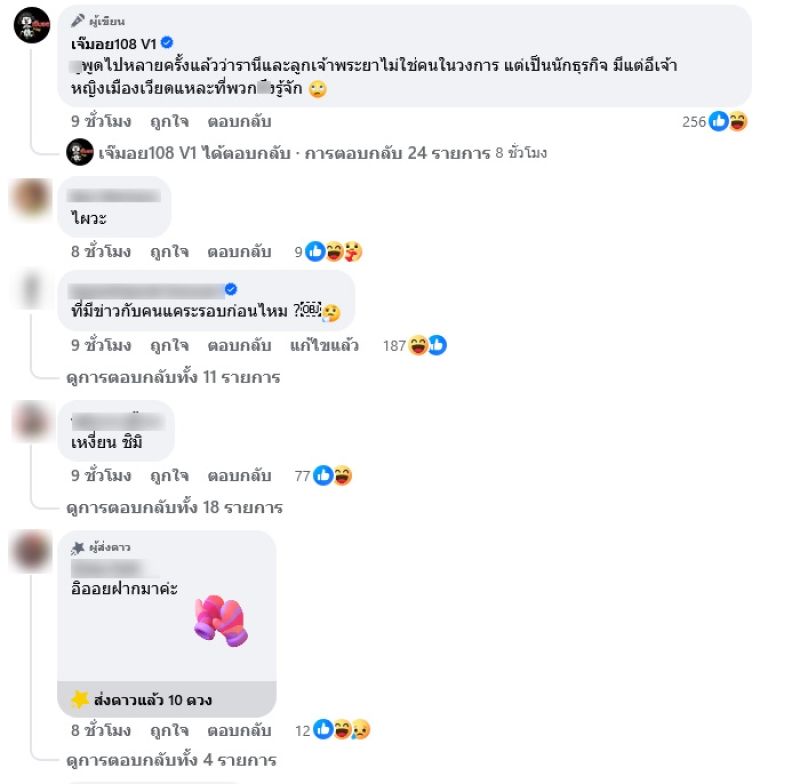Open the แก้ไขแล้ว edit history link
Image resolution: width=800 pixels, height=784 pixels.
point(324,345)
